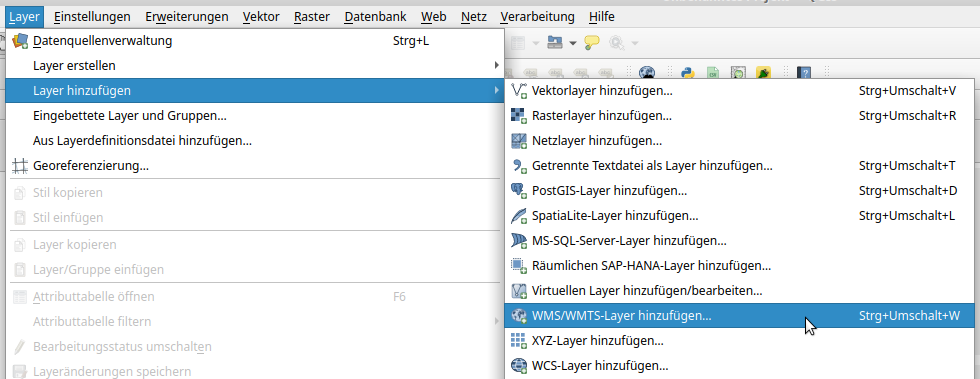
Task: Open the Einstellungen menu
Action: [92, 17]
